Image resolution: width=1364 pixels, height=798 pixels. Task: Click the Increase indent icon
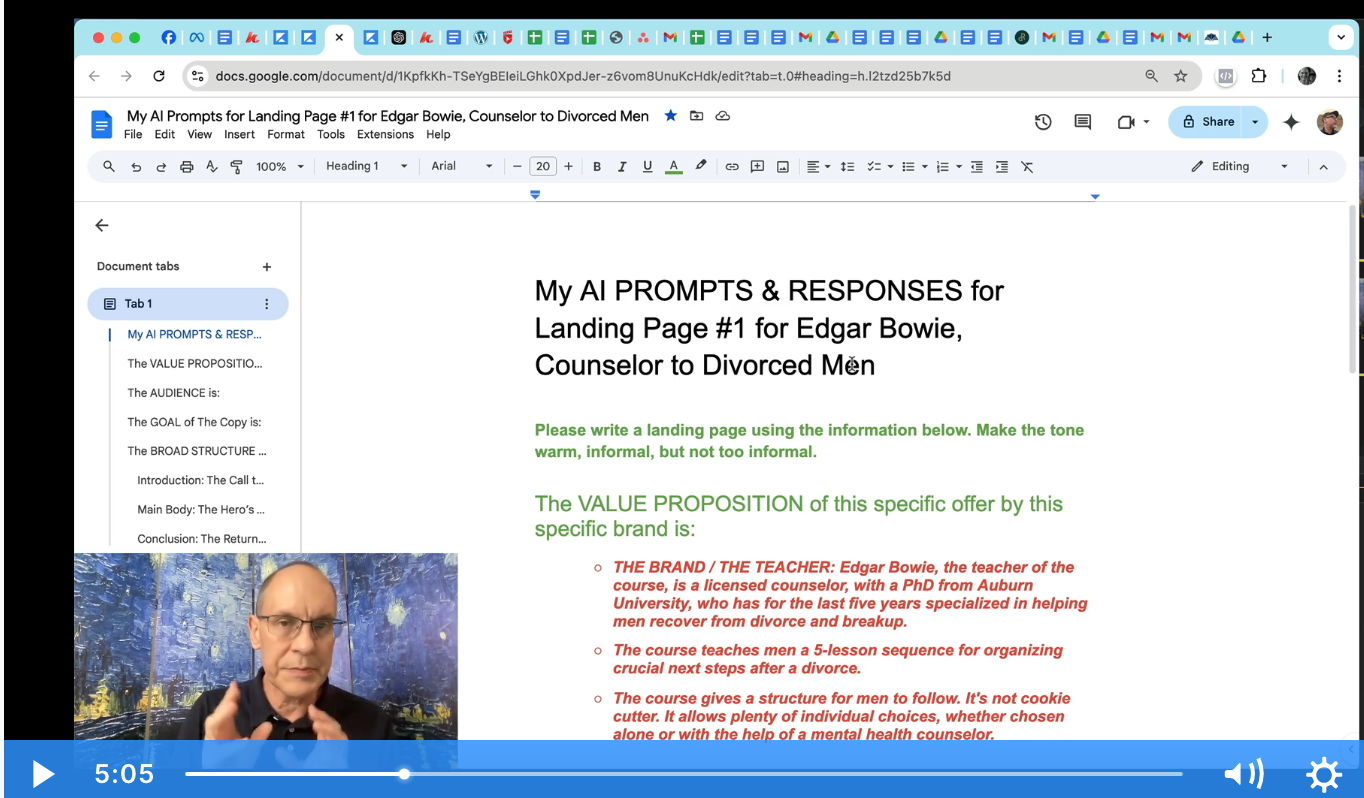click(x=1002, y=167)
